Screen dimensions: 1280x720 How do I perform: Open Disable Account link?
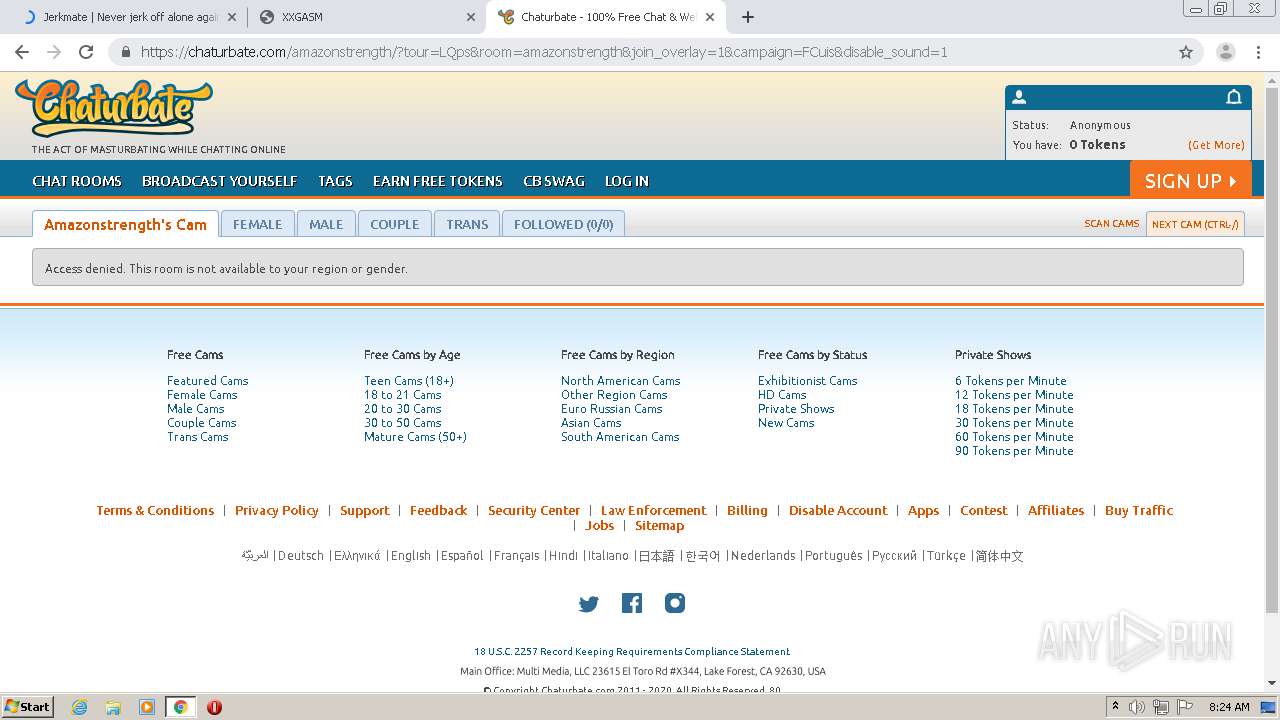838,510
